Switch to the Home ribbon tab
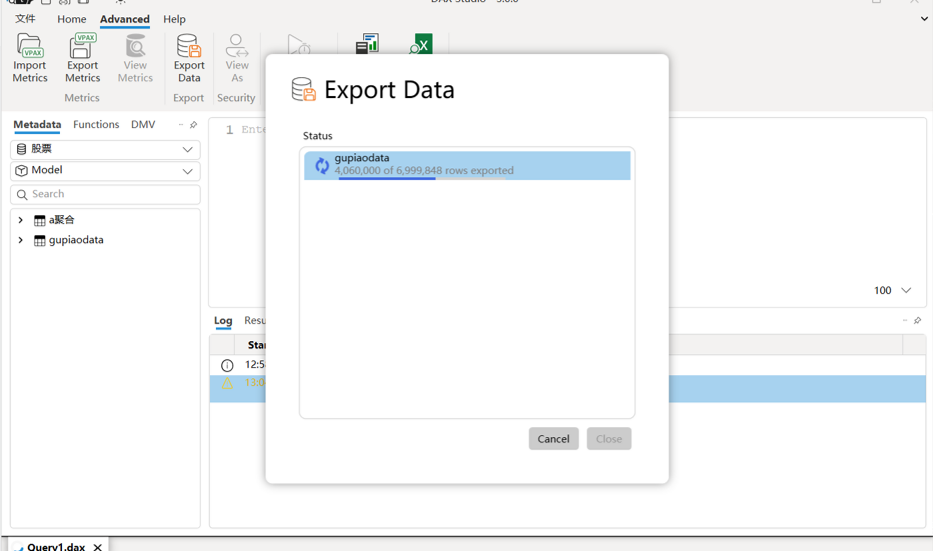 coord(71,19)
